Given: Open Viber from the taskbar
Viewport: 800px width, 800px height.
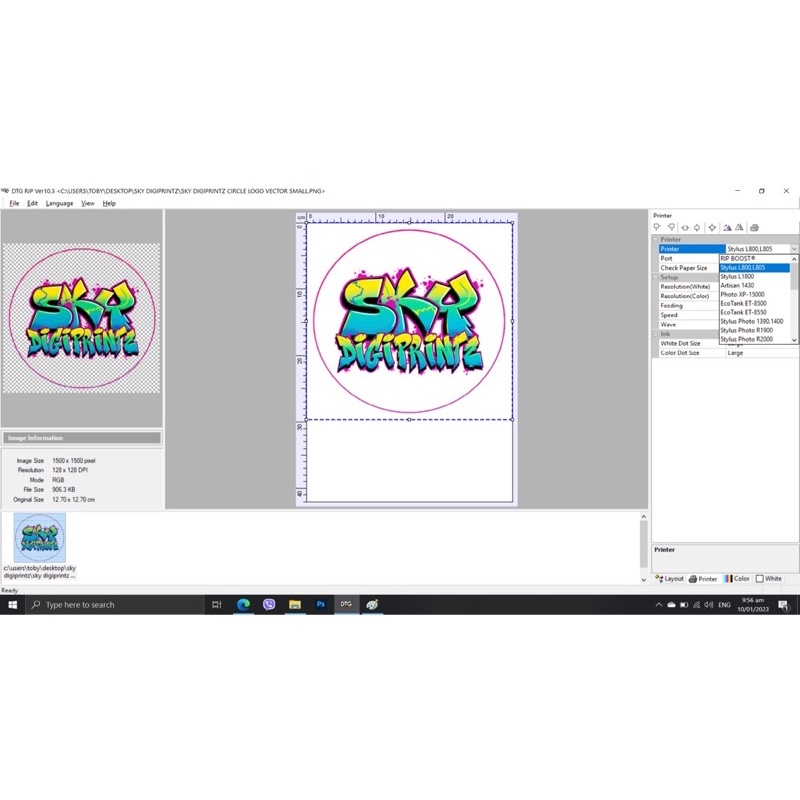Looking at the screenshot, I should 269,605.
